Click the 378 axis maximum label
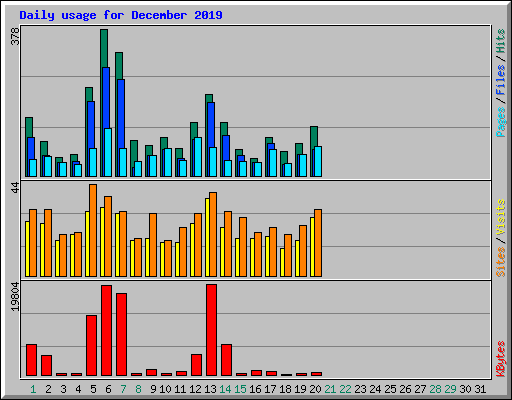The width and height of the screenshot is (512, 400). point(16,36)
